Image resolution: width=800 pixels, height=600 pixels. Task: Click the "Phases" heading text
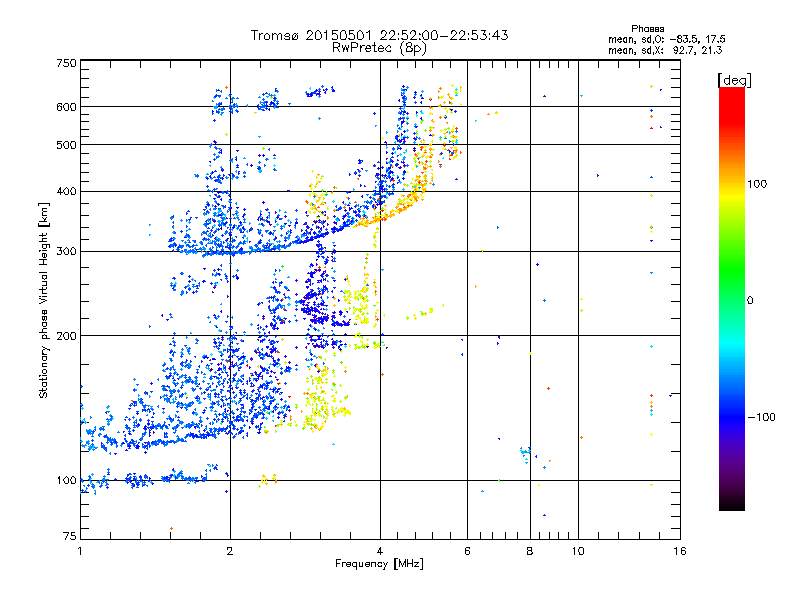click(647, 29)
